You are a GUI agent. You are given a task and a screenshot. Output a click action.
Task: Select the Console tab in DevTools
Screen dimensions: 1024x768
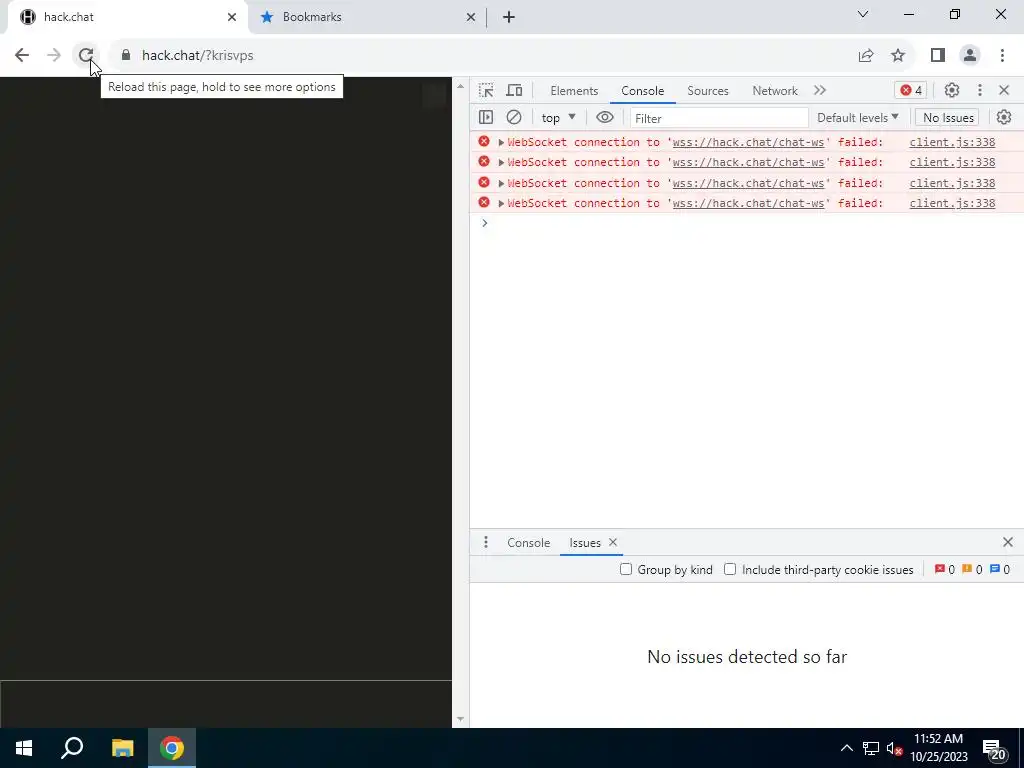tap(643, 91)
